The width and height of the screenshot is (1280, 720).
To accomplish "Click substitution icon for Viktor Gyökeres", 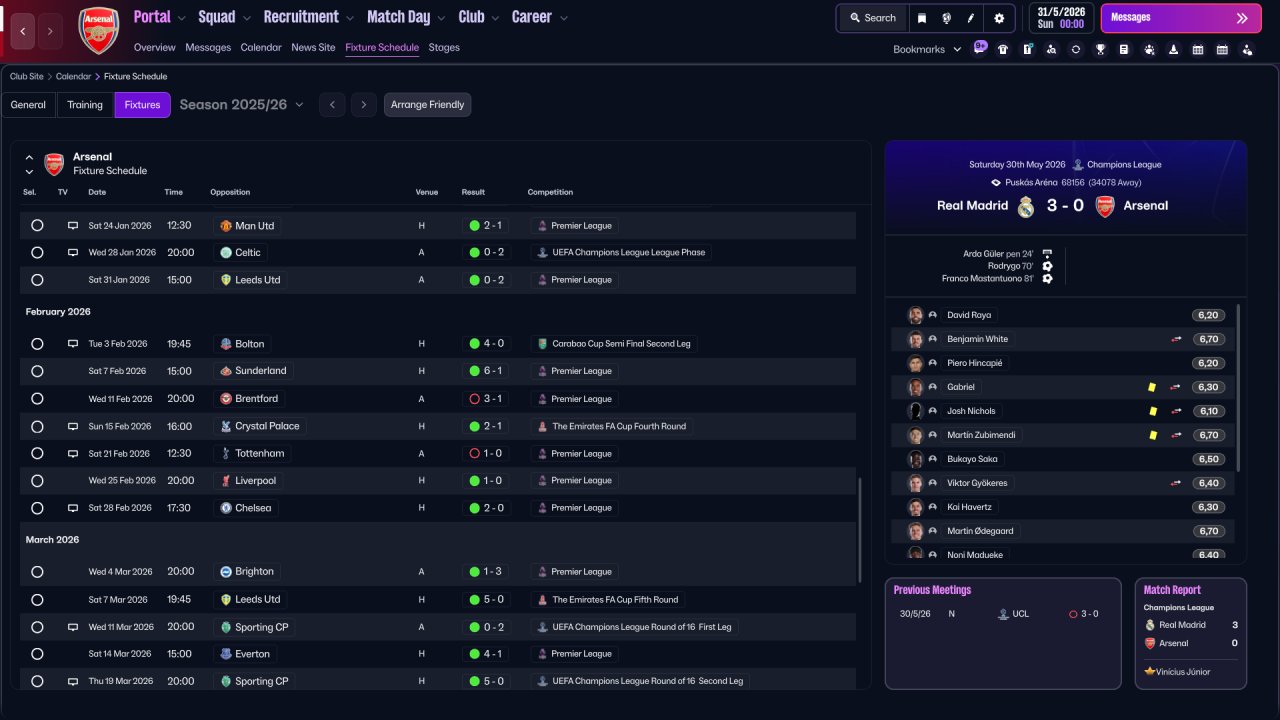I will pyautogui.click(x=1176, y=483).
